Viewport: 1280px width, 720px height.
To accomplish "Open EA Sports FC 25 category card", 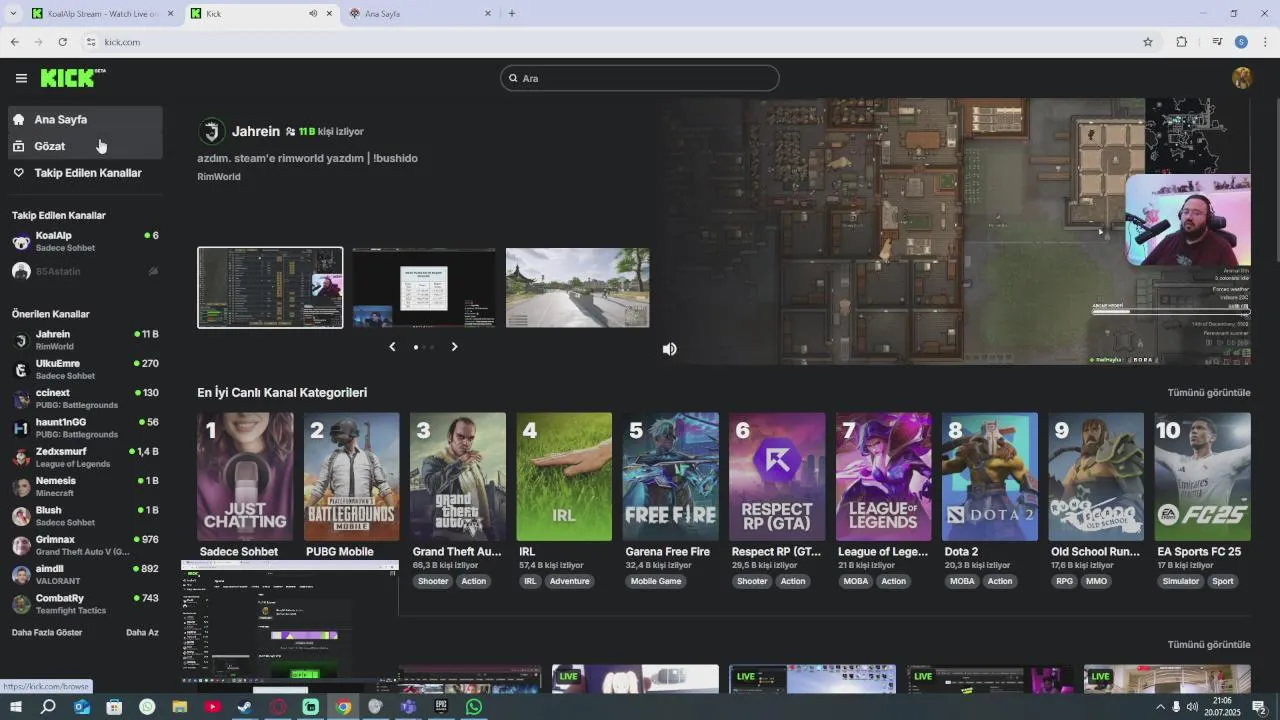I will (x=1202, y=477).
